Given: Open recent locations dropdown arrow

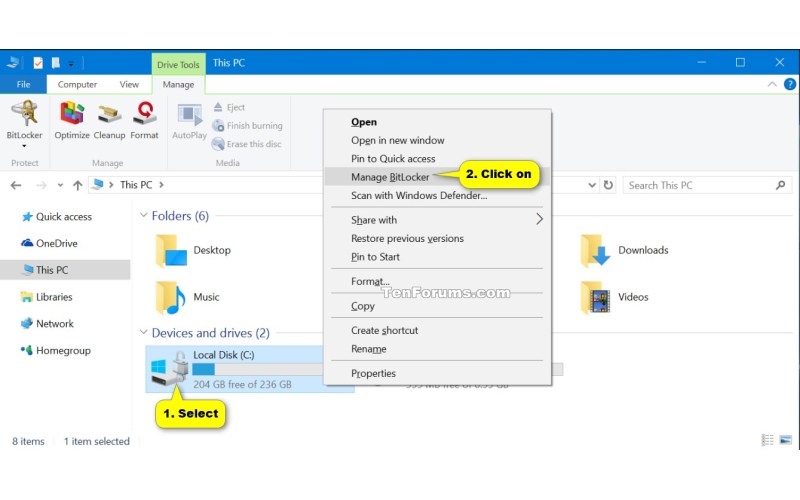Looking at the screenshot, I should coord(60,185).
